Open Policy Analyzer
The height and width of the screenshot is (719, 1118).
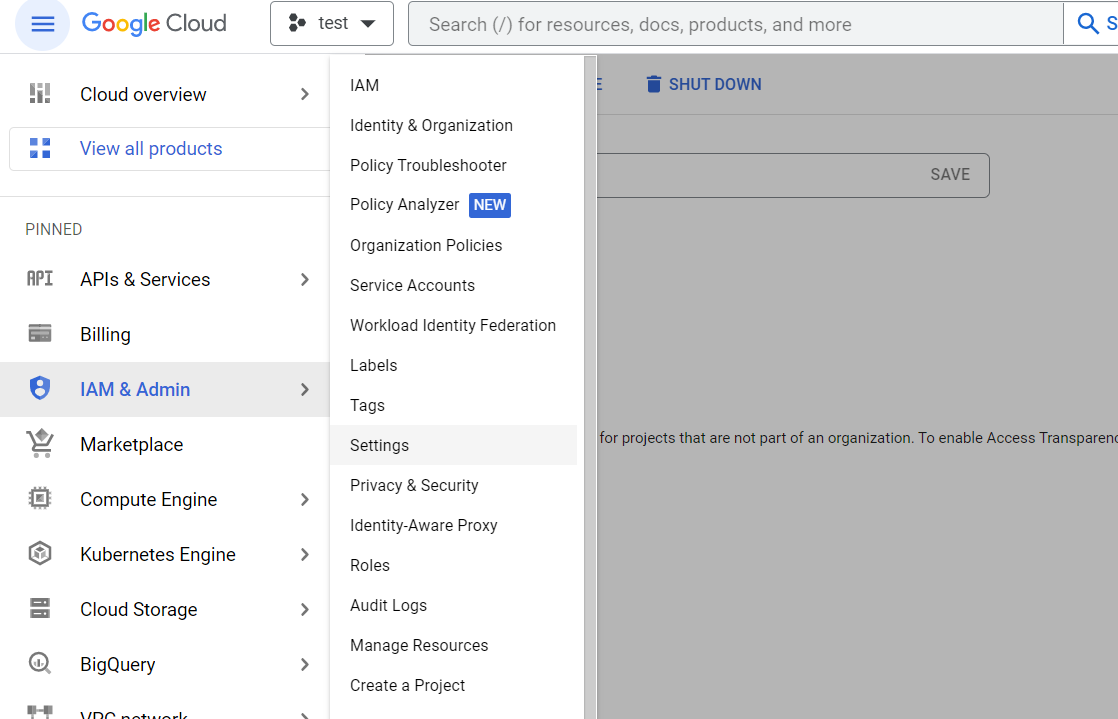click(404, 205)
